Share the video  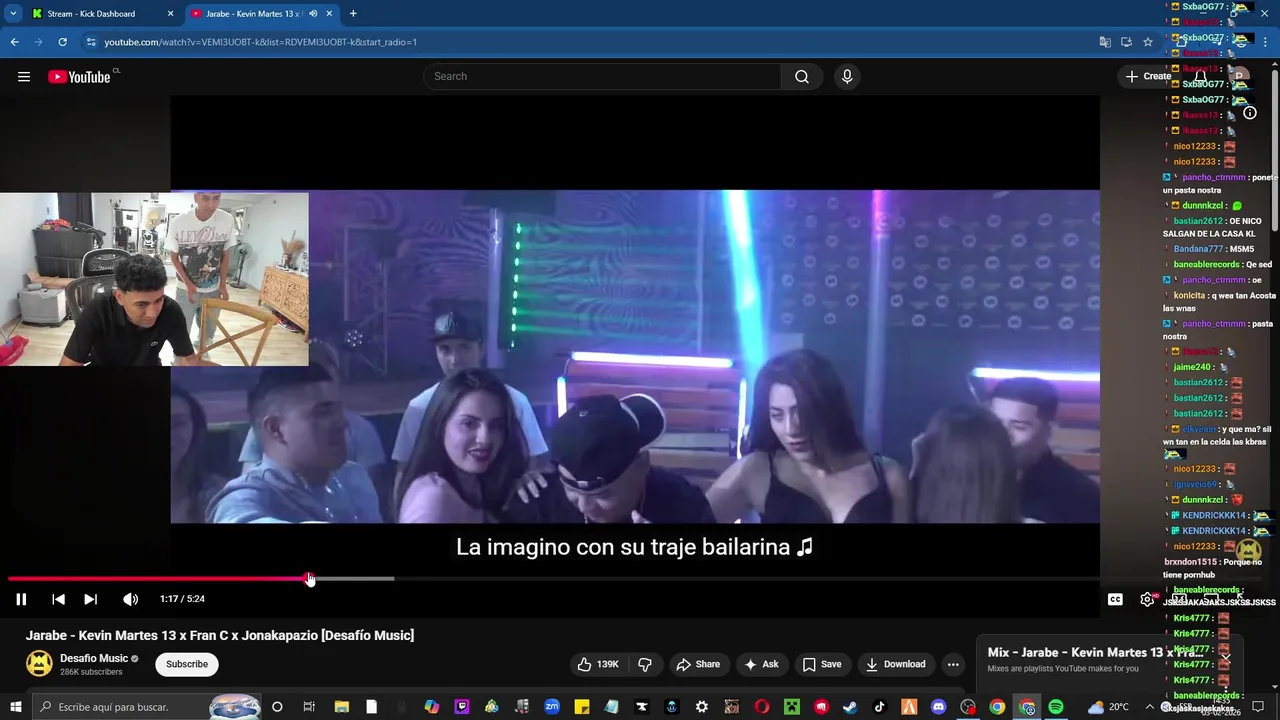[698, 664]
